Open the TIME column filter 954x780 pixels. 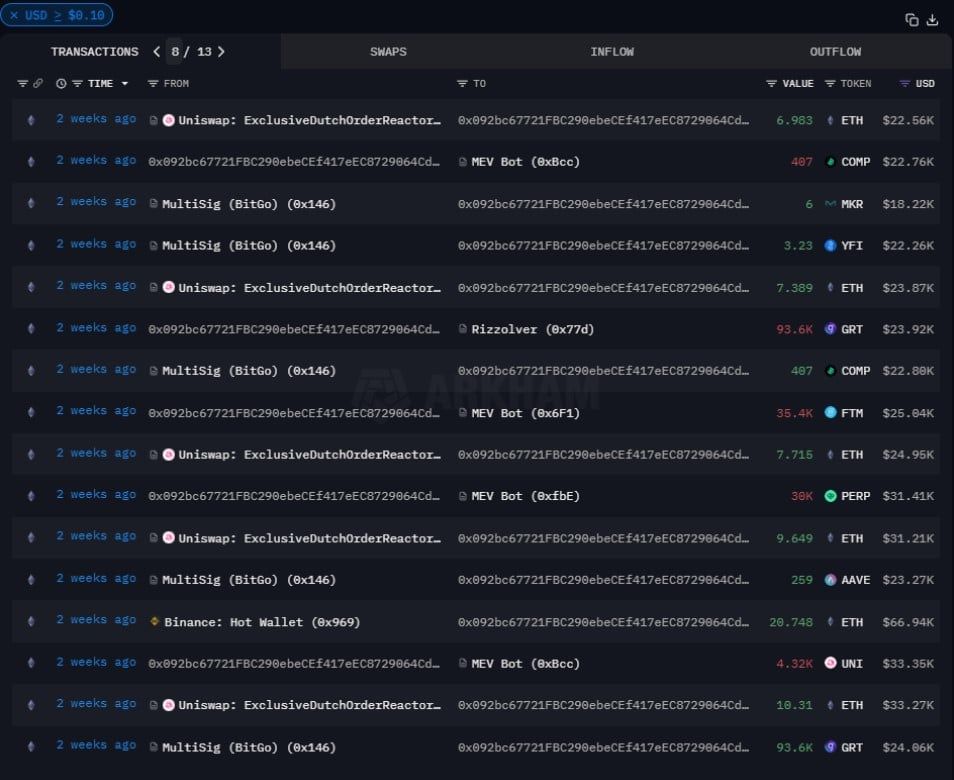(x=77, y=83)
